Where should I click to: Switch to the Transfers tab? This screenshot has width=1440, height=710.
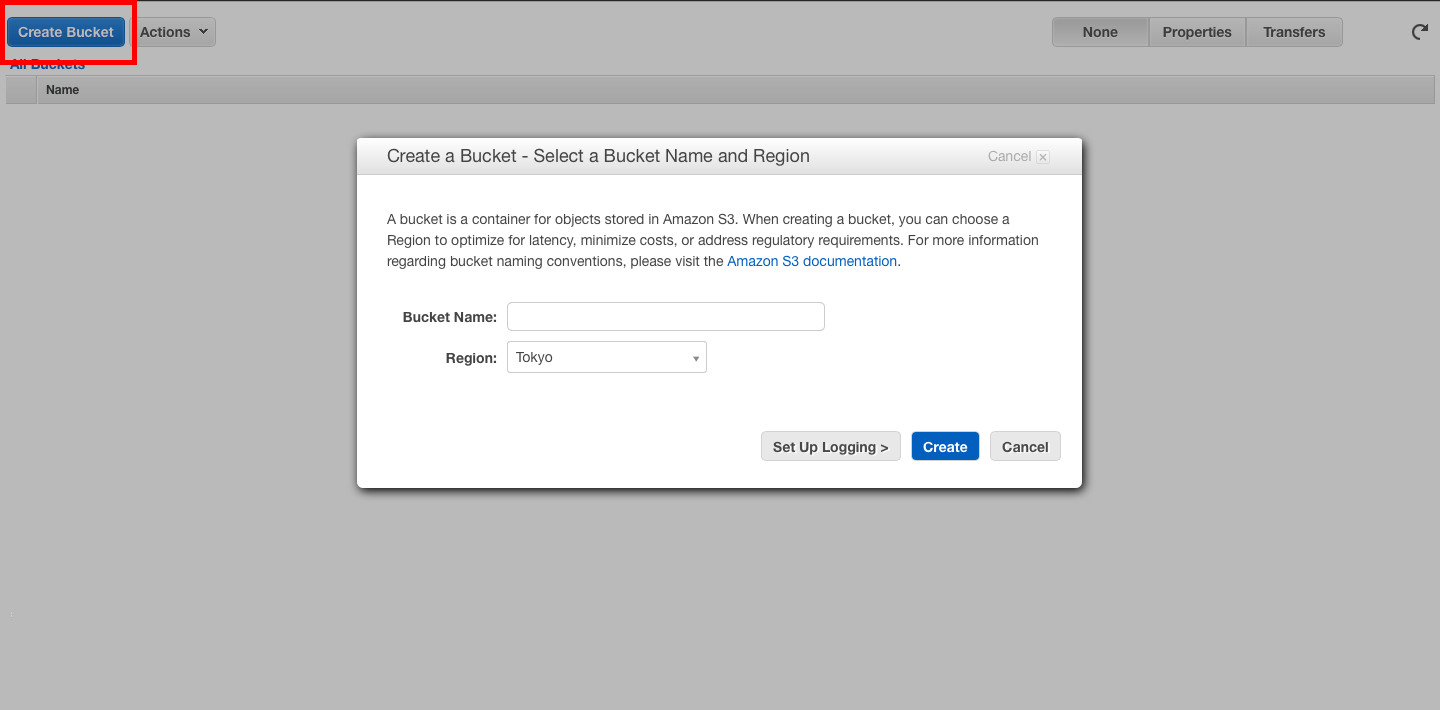pos(1293,32)
